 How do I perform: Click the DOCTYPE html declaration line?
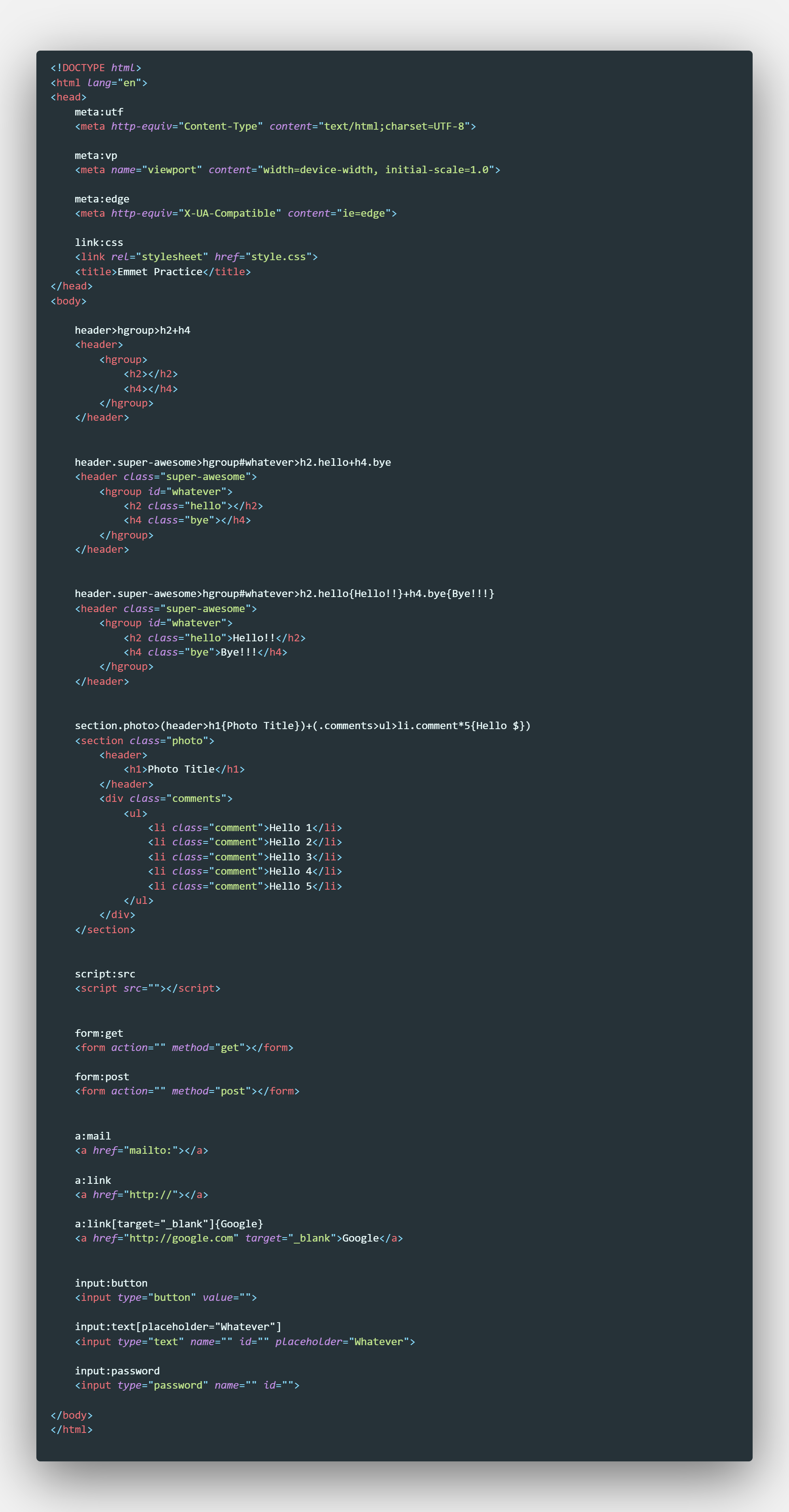click(96, 68)
